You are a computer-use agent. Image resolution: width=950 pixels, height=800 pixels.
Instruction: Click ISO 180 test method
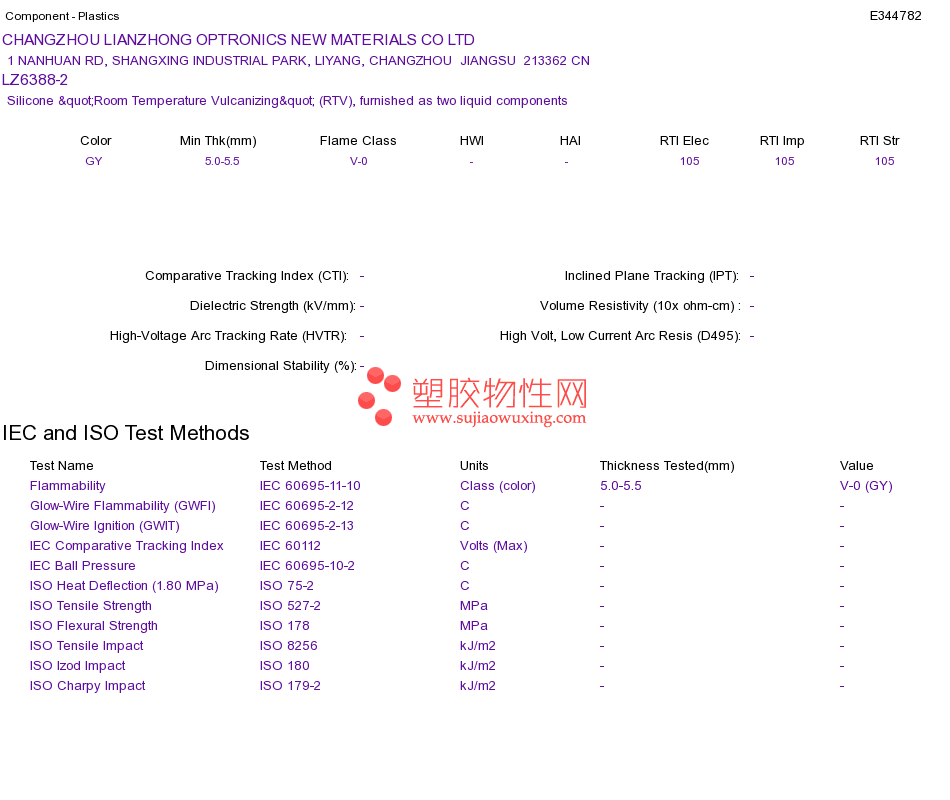pyautogui.click(x=284, y=665)
